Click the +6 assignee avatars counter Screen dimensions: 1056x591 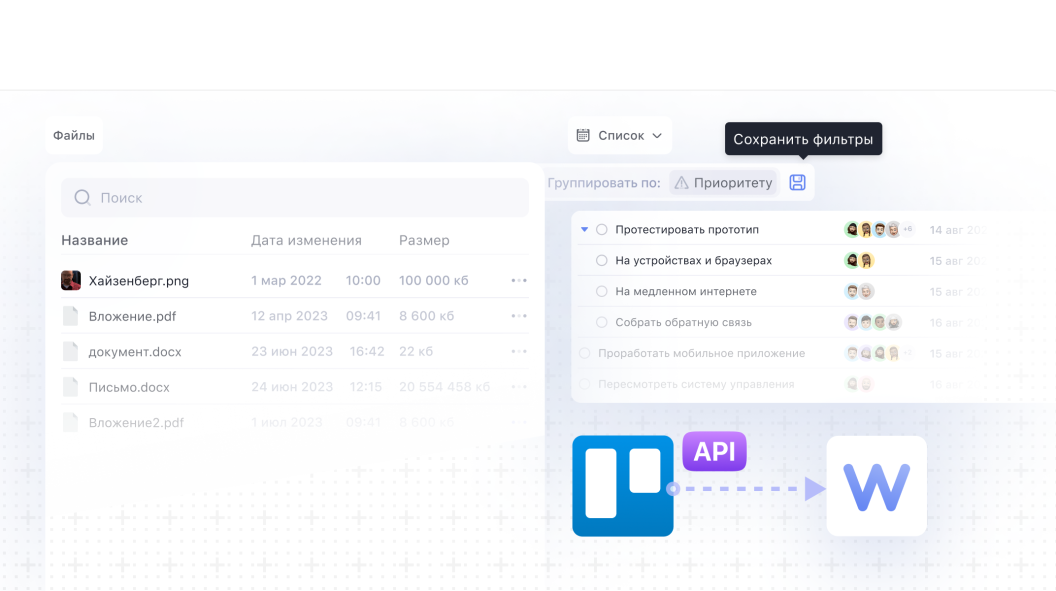click(x=906, y=228)
